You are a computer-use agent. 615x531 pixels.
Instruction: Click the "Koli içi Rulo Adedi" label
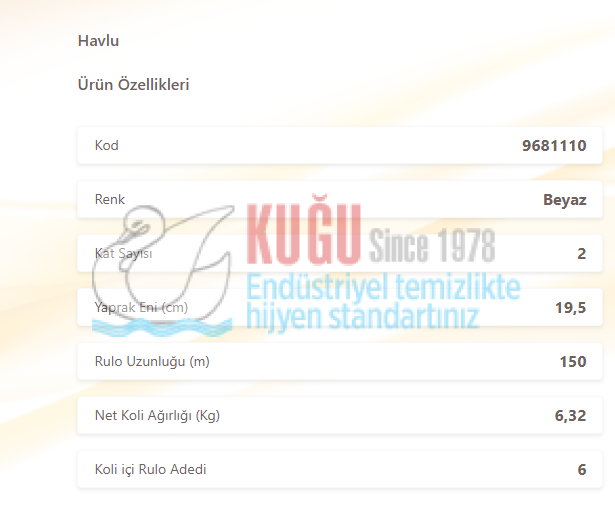[x=151, y=469]
